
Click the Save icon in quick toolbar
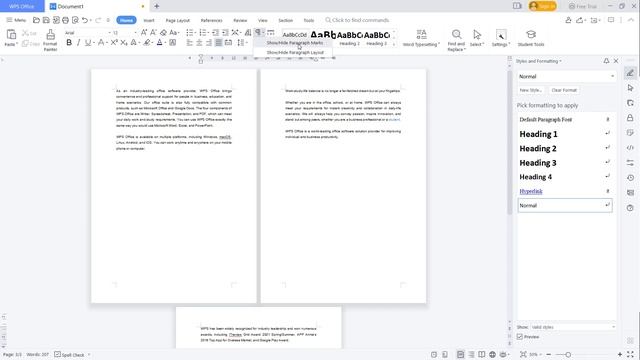[x=46, y=20]
